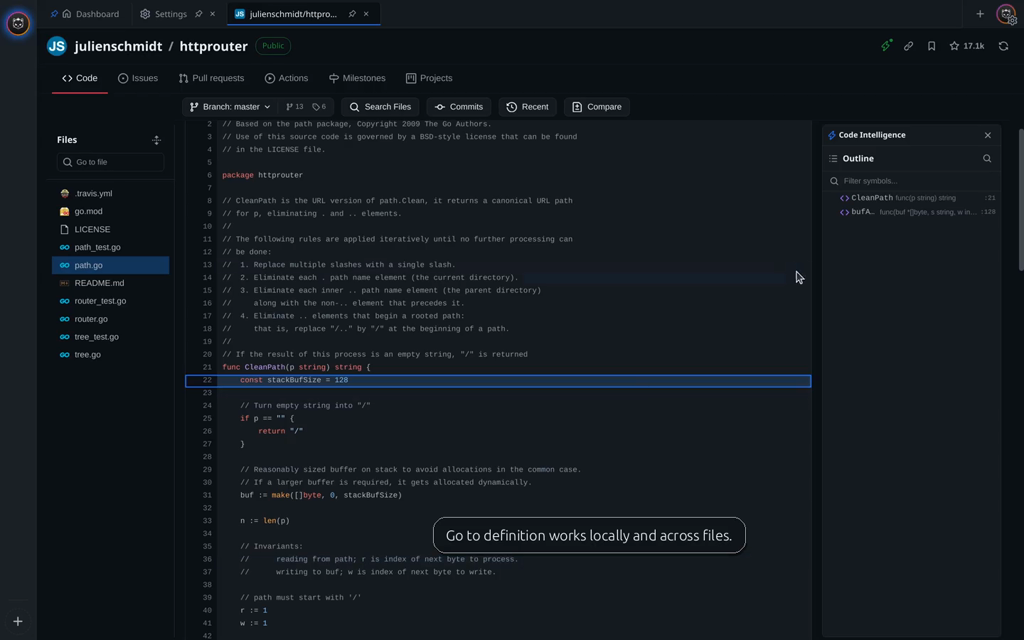
Task: Pin the Settings tab
Action: point(199,14)
